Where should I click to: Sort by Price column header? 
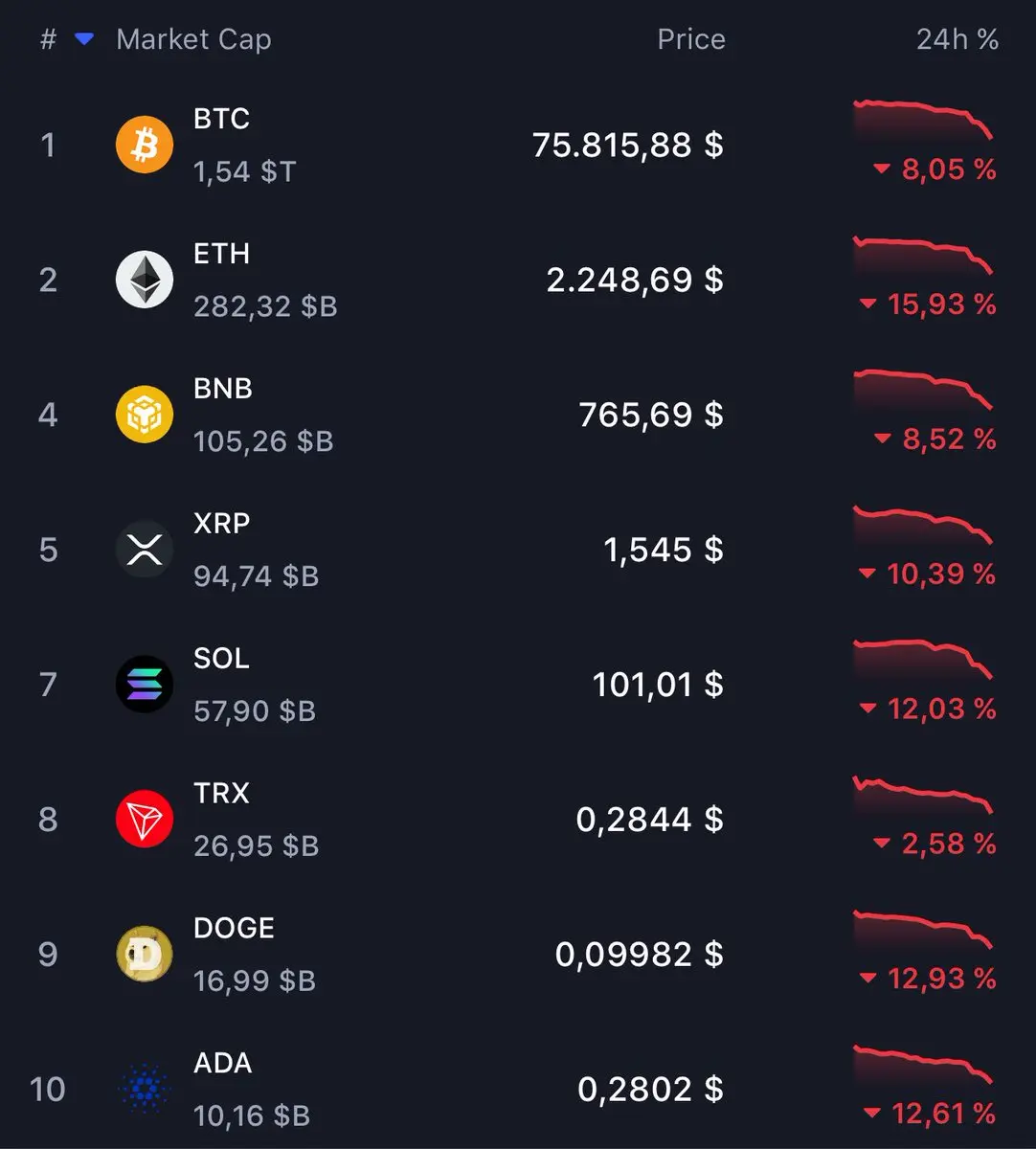[691, 39]
